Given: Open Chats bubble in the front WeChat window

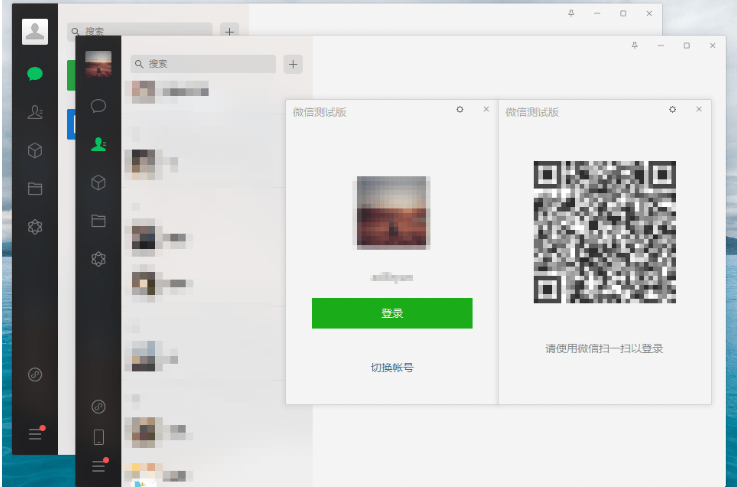Looking at the screenshot, I should tap(98, 106).
